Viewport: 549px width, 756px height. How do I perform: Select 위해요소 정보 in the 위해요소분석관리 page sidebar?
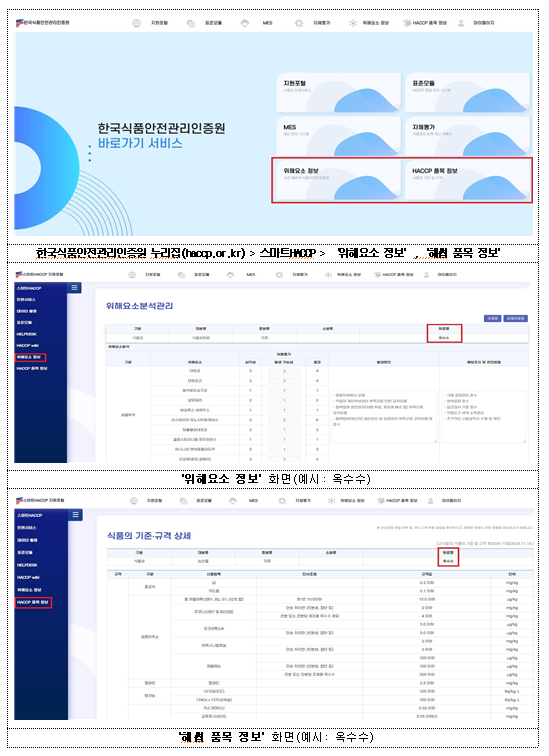coord(30,357)
